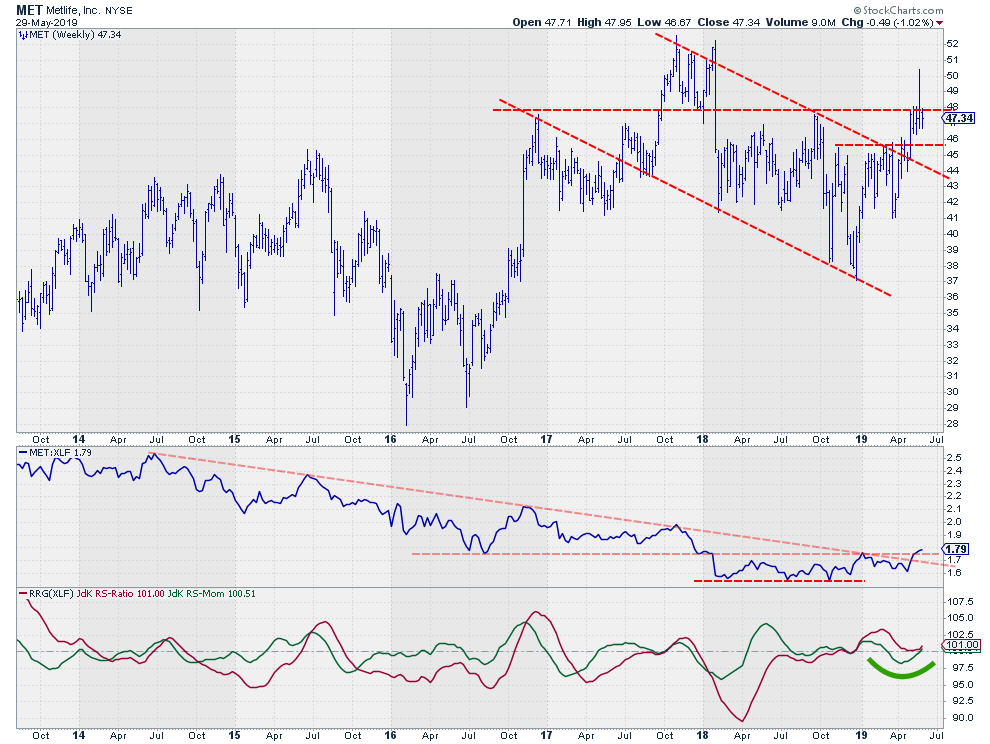Select the Low 46.67 value
Image resolution: width=990 pixels, height=744 pixels.
point(664,22)
